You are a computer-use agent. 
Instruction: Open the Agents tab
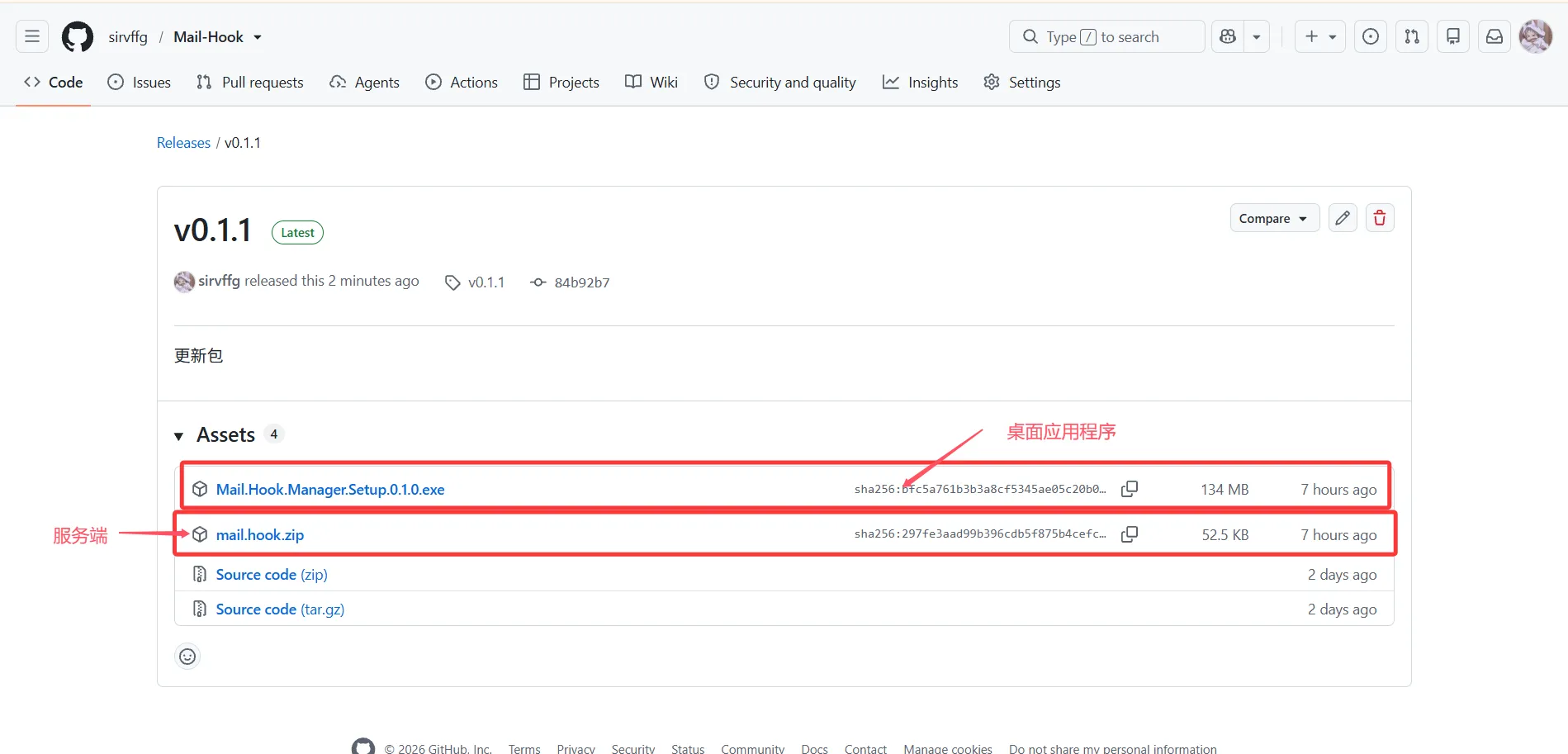tap(364, 83)
